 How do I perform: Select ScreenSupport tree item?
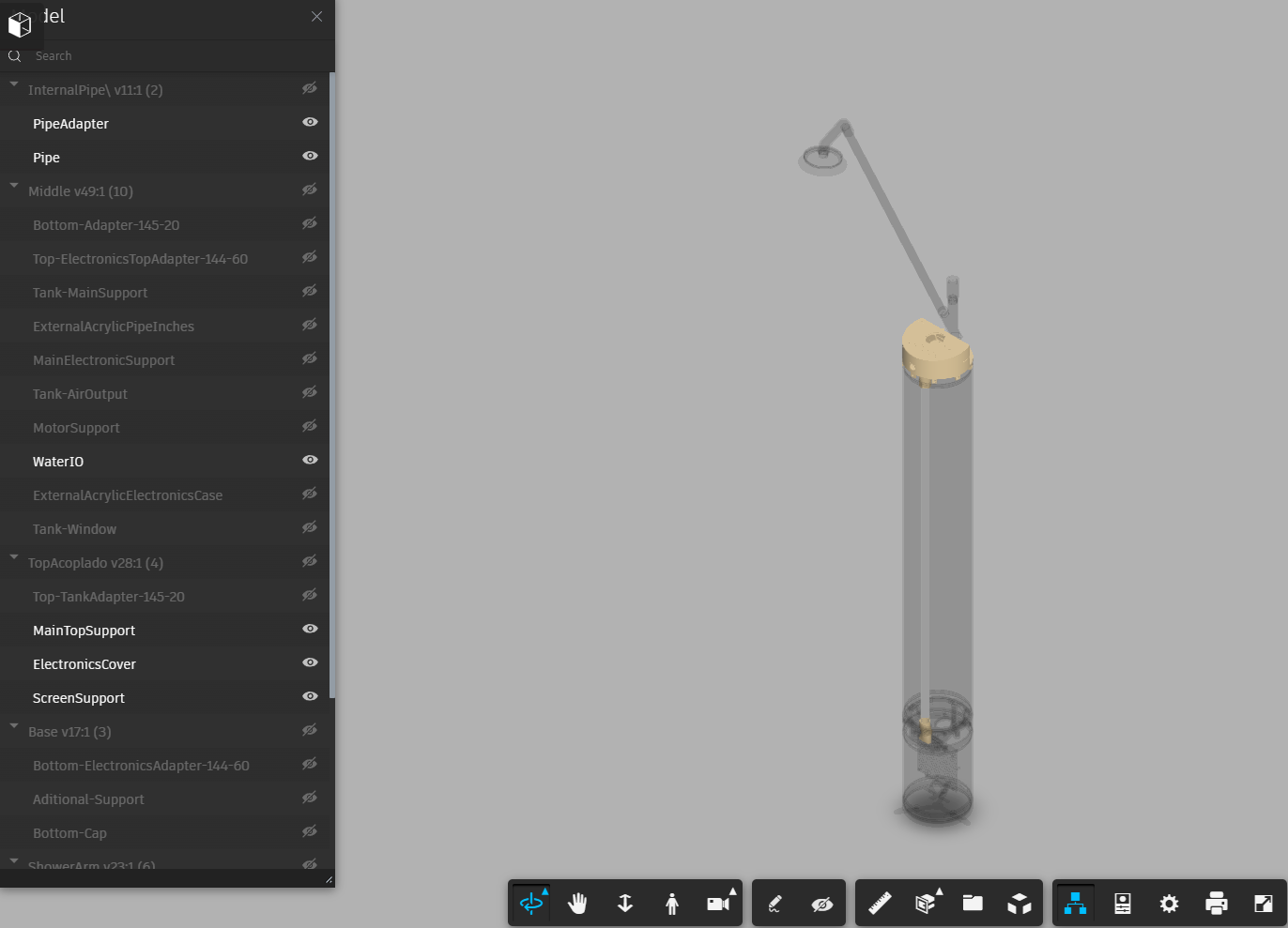pos(79,698)
